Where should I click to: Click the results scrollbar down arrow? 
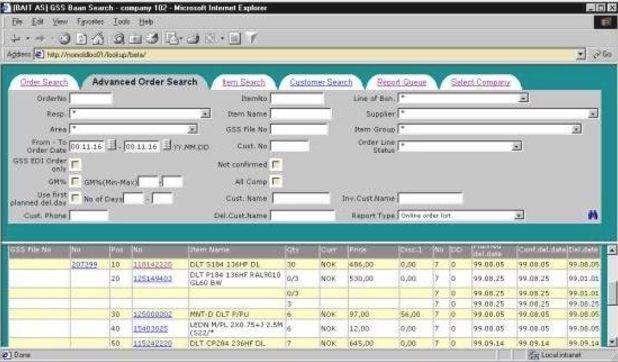click(611, 342)
